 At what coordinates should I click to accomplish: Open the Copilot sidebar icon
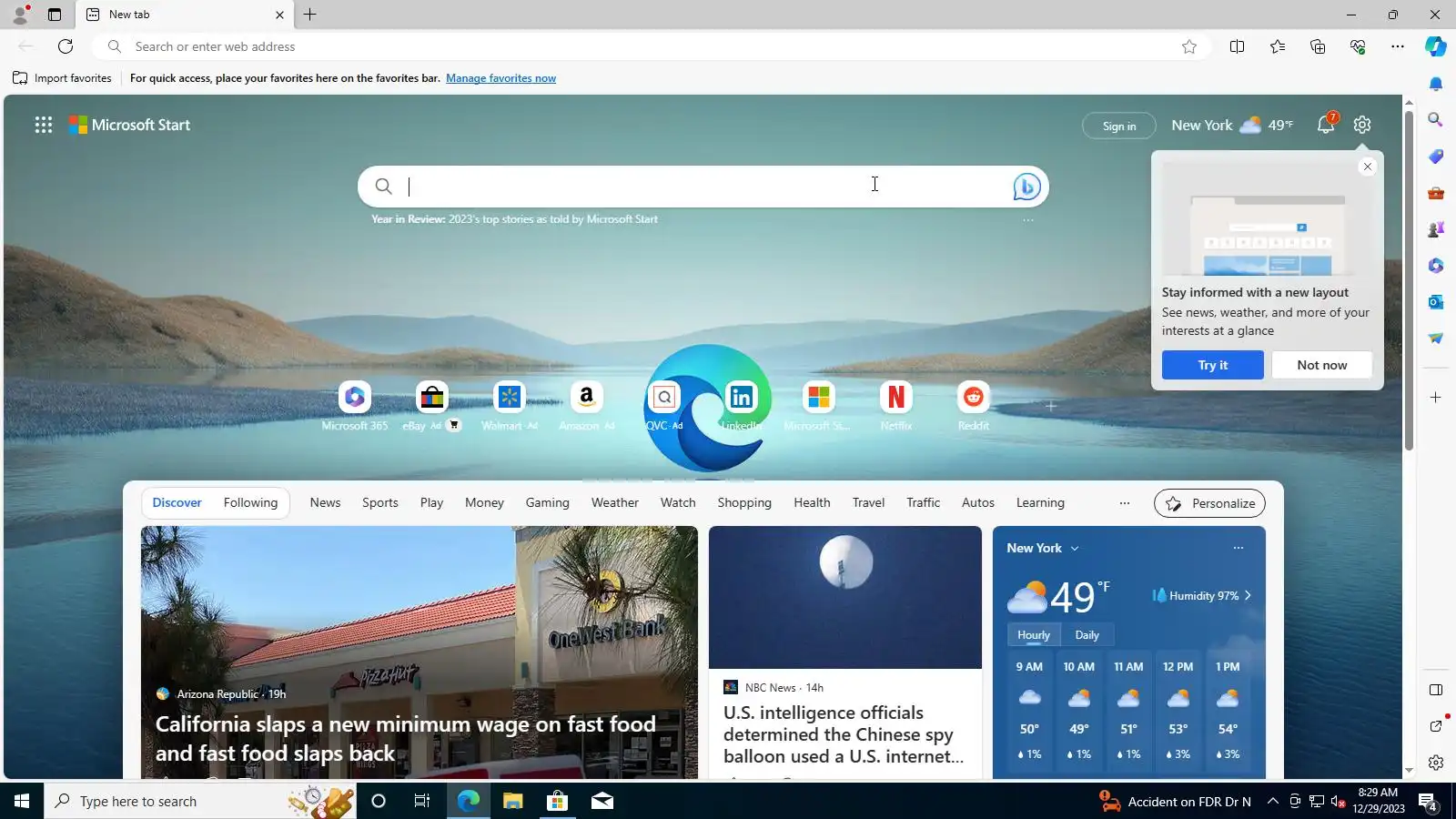point(1435,46)
